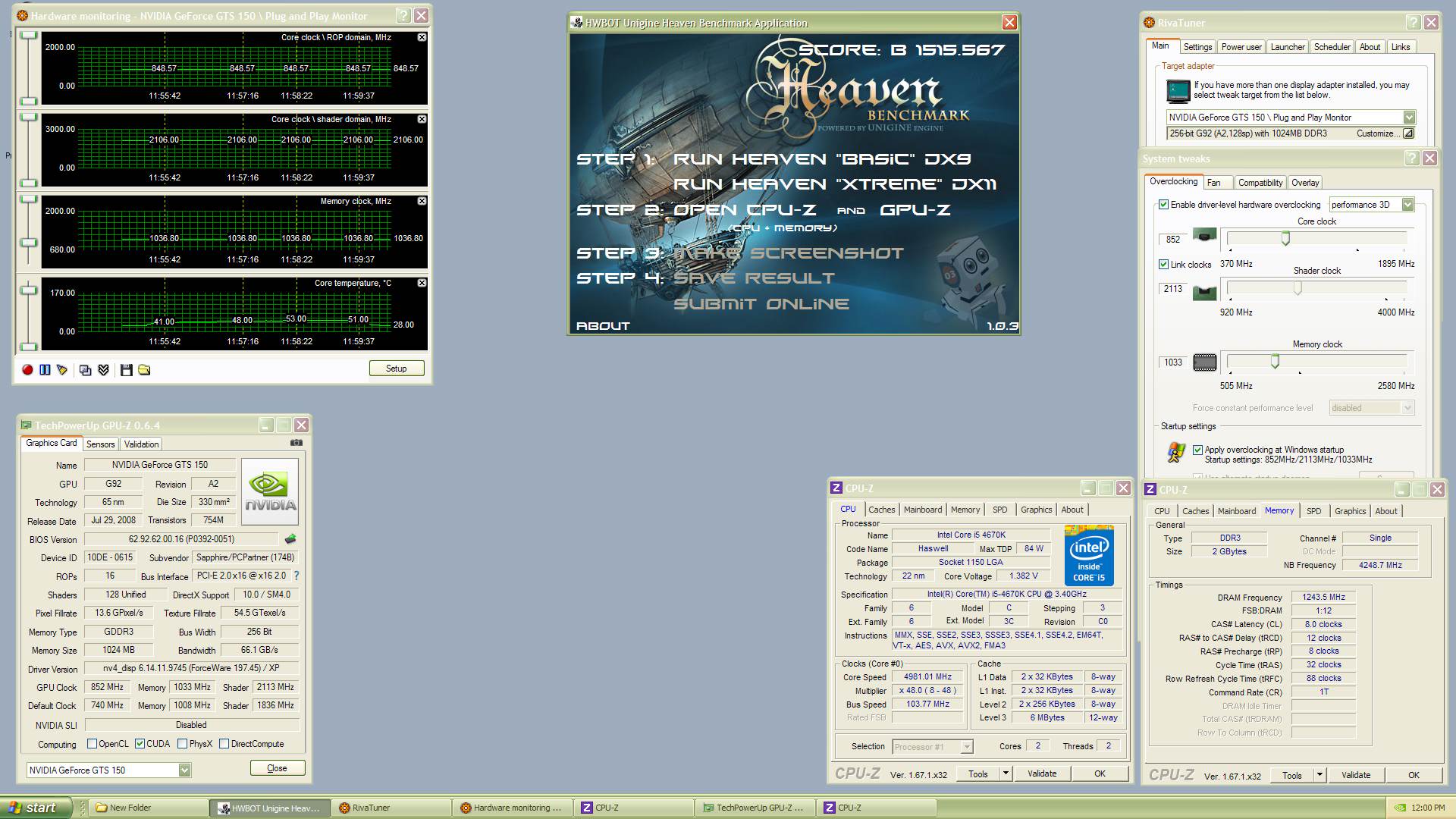The width and height of the screenshot is (1456, 819).
Task: Switch to Mainboard tab in CPU-Z CPU window
Action: (923, 510)
